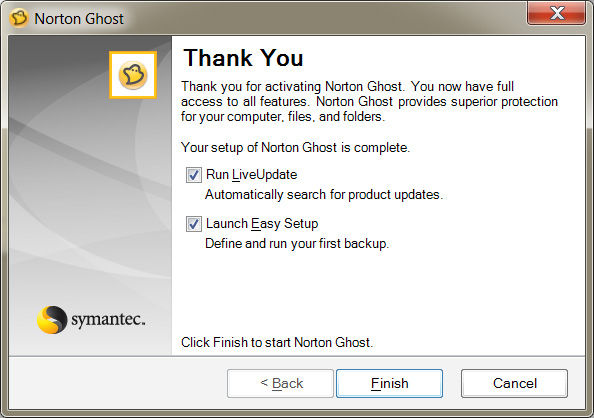This screenshot has height=418, width=594.
Task: Uncheck the Launch Easy Setup checkbox
Action: tap(194, 224)
